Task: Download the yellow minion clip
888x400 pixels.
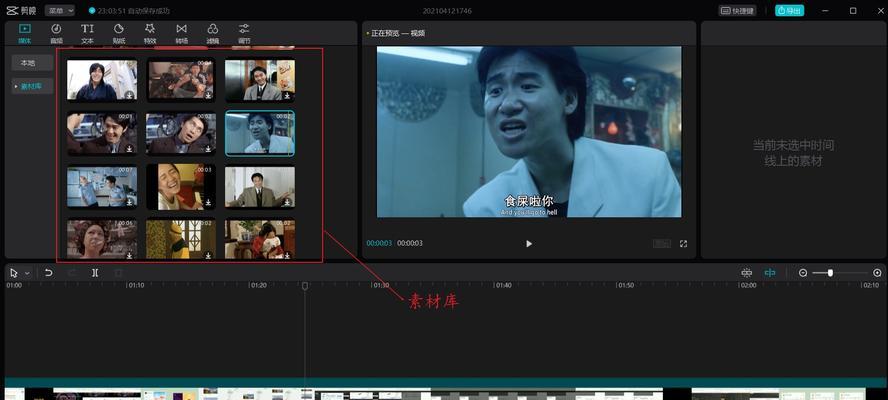Action: [208, 255]
